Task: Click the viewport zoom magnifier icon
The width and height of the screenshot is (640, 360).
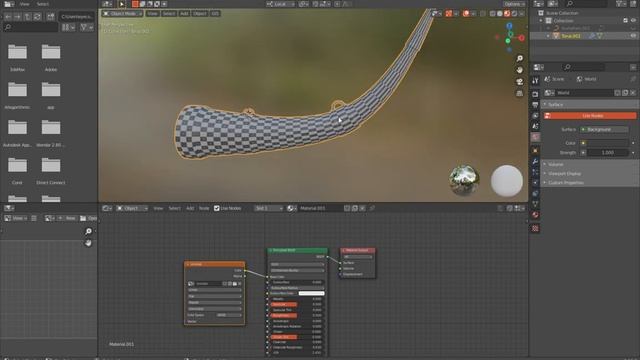Action: [519, 59]
